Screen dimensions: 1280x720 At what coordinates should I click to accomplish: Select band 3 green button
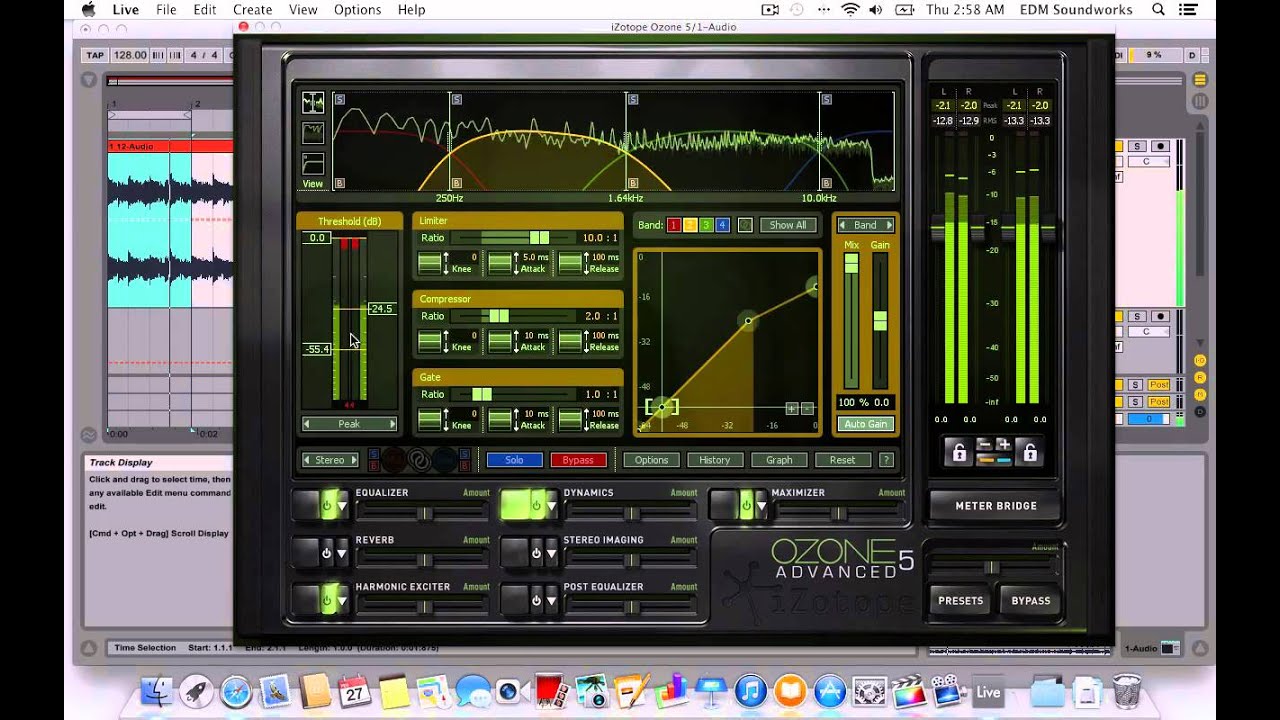tap(706, 225)
